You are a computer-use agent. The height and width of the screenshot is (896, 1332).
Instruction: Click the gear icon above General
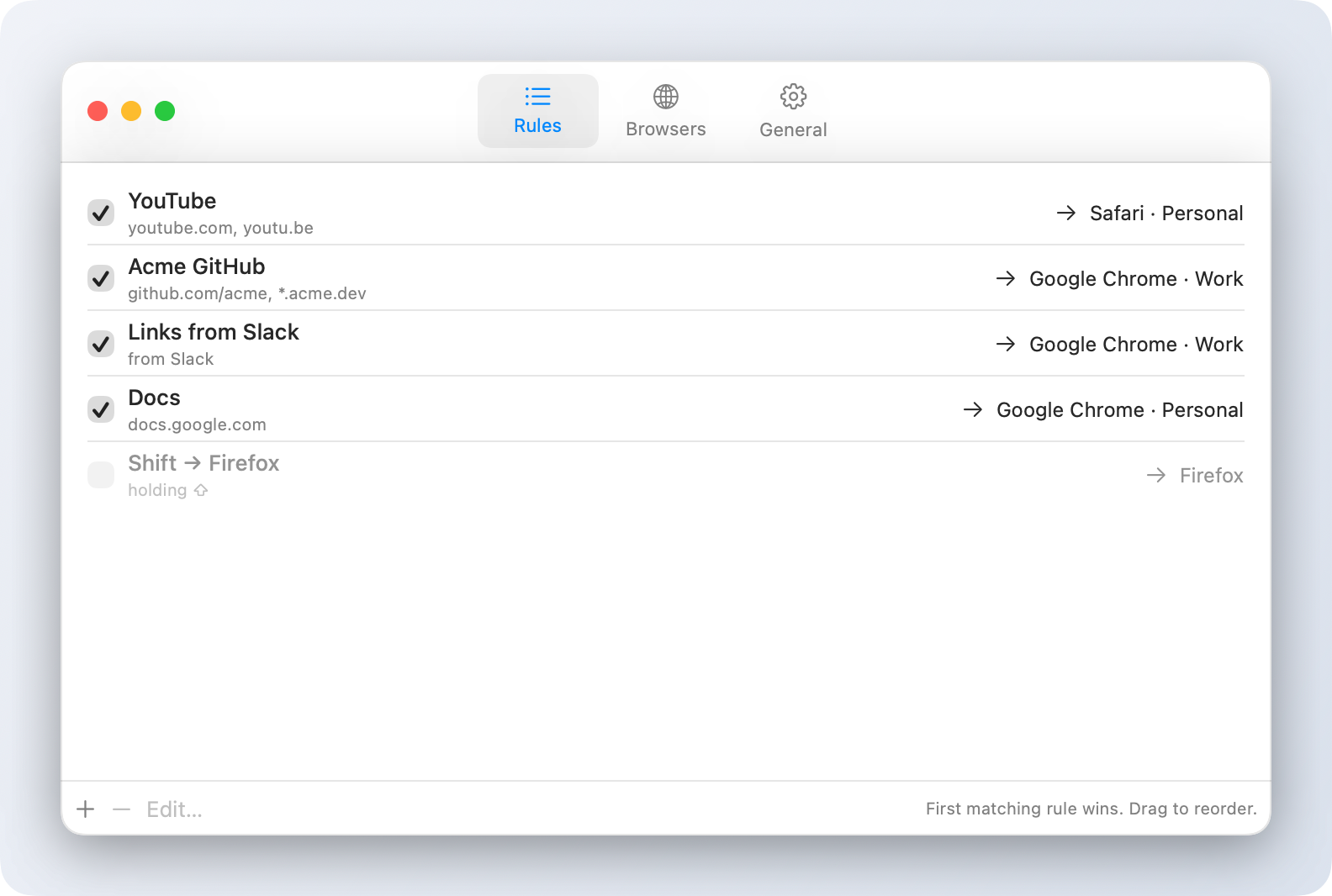click(x=793, y=97)
